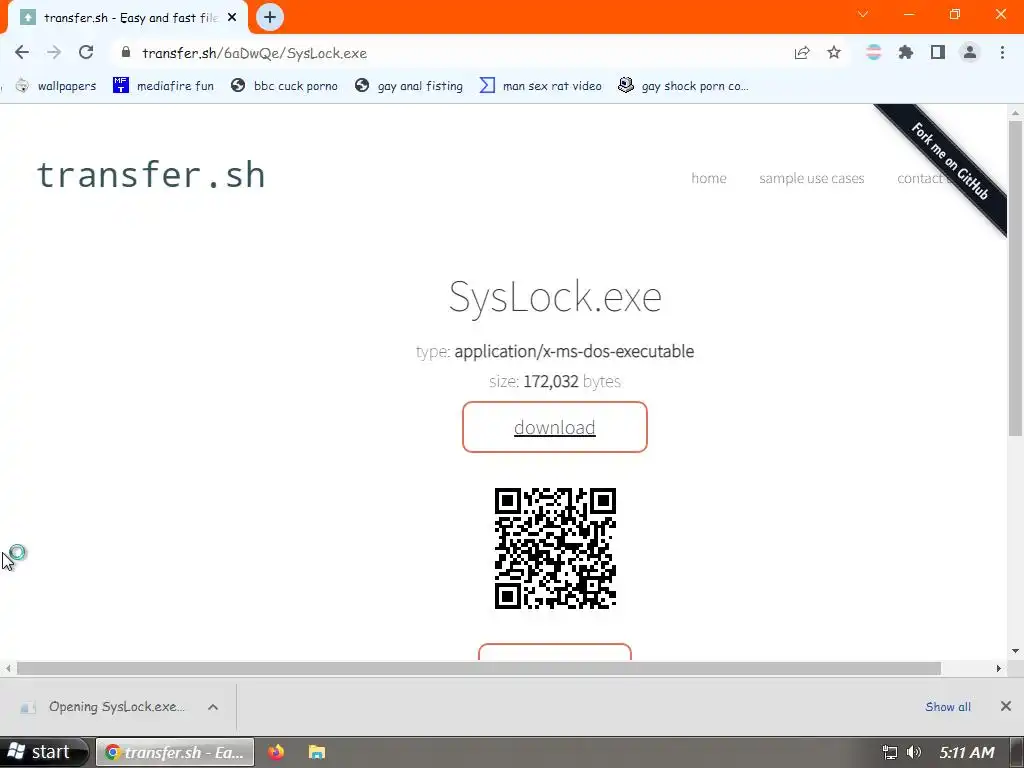The width and height of the screenshot is (1024, 768).
Task: Open the vertical page scrollbar thumb
Action: pyautogui.click(x=1015, y=278)
